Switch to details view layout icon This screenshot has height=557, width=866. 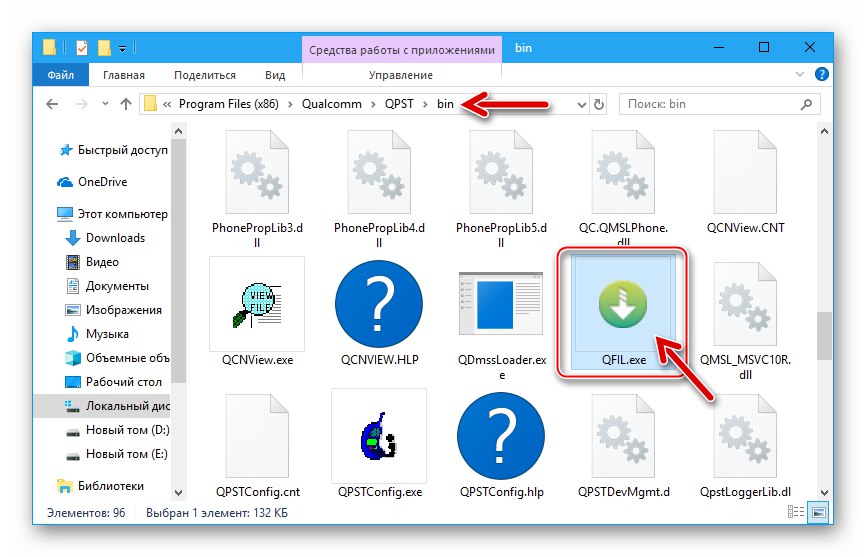point(796,512)
